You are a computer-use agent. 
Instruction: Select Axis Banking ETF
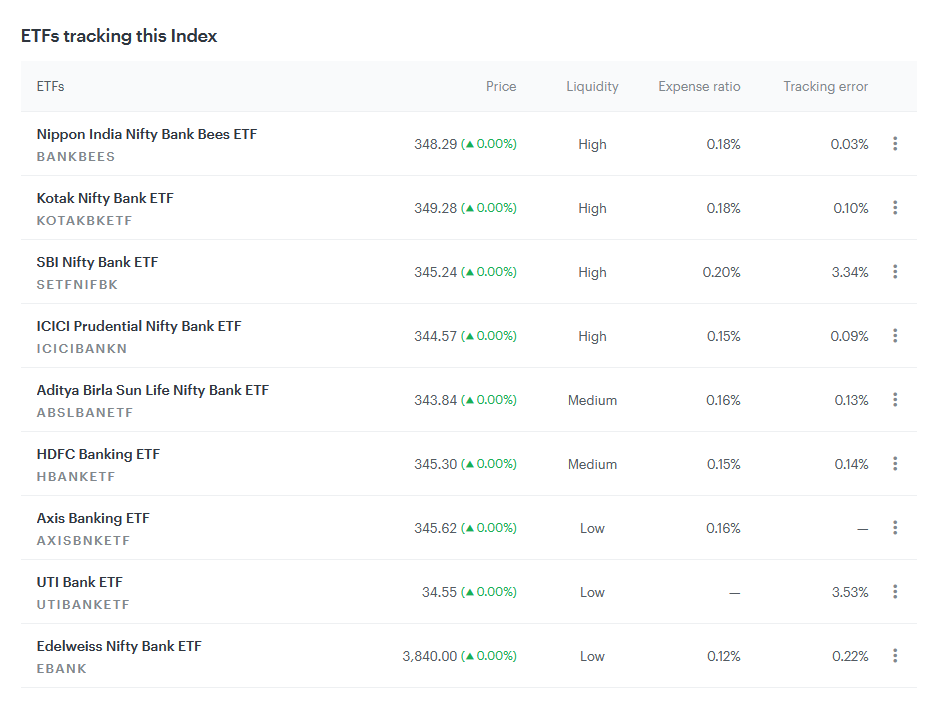(x=93, y=518)
